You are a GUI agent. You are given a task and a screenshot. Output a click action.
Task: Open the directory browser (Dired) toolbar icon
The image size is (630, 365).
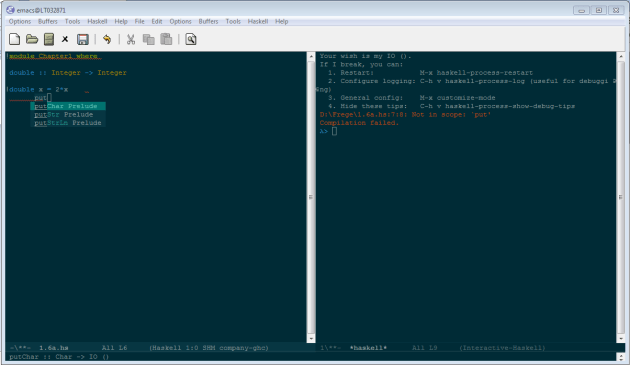click(x=49, y=39)
